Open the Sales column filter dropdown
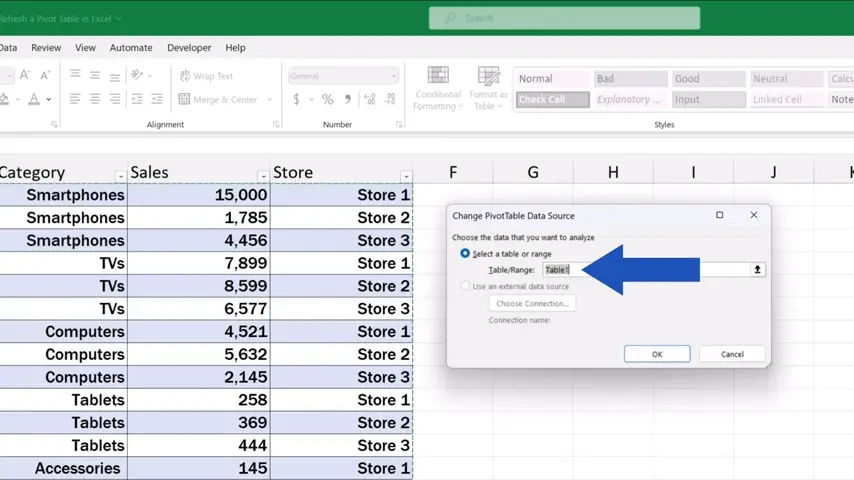This screenshot has width=854, height=480. point(263,176)
